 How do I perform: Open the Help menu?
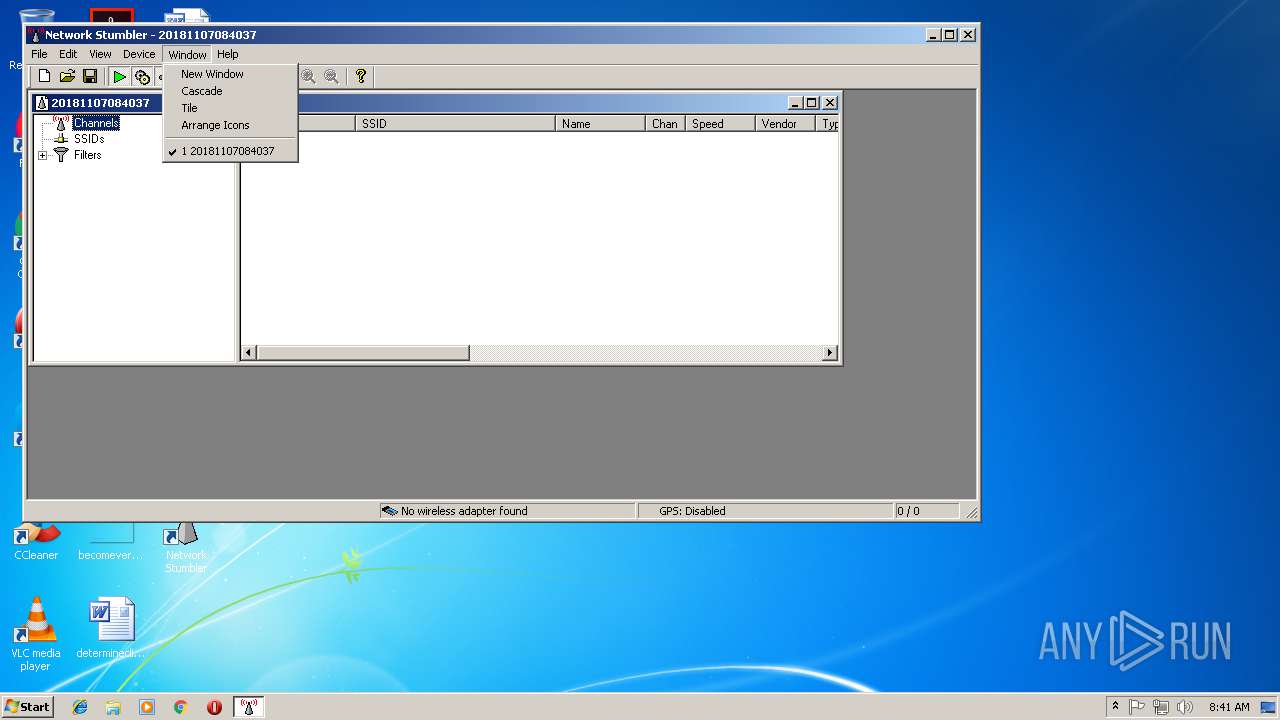click(228, 54)
